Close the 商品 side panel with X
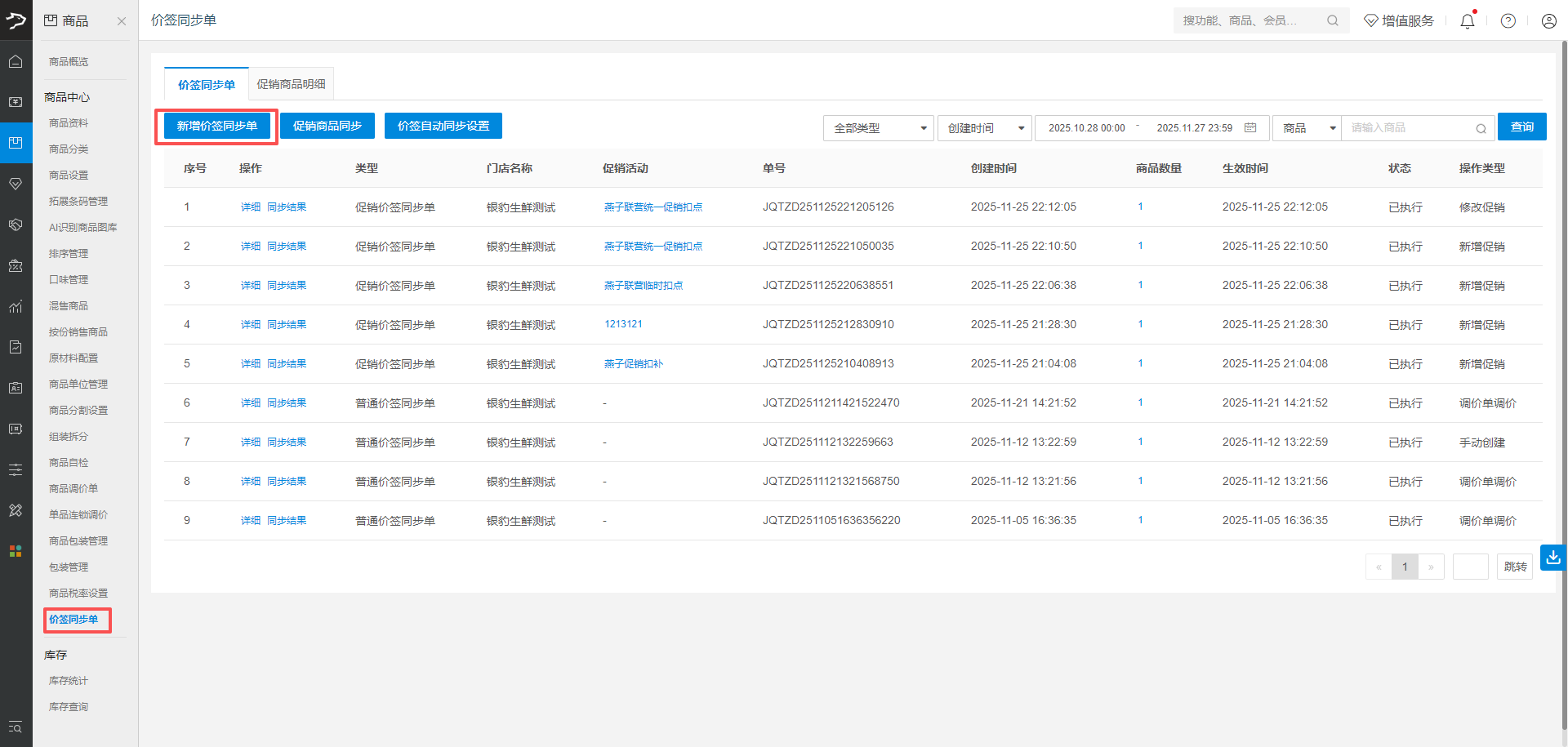 click(122, 21)
